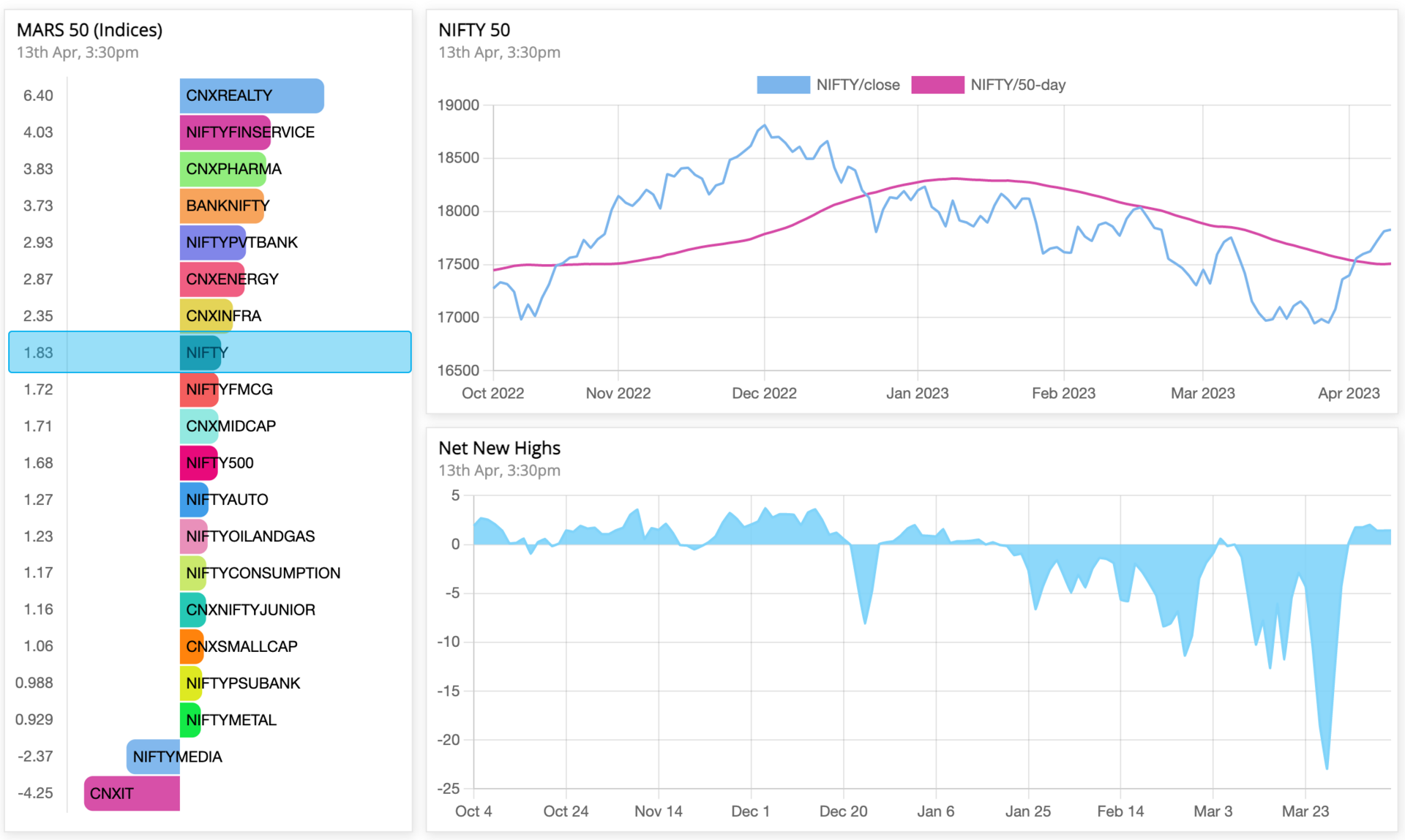The height and width of the screenshot is (840, 1405).
Task: Click the -4.25 value label
Action: click(x=35, y=793)
